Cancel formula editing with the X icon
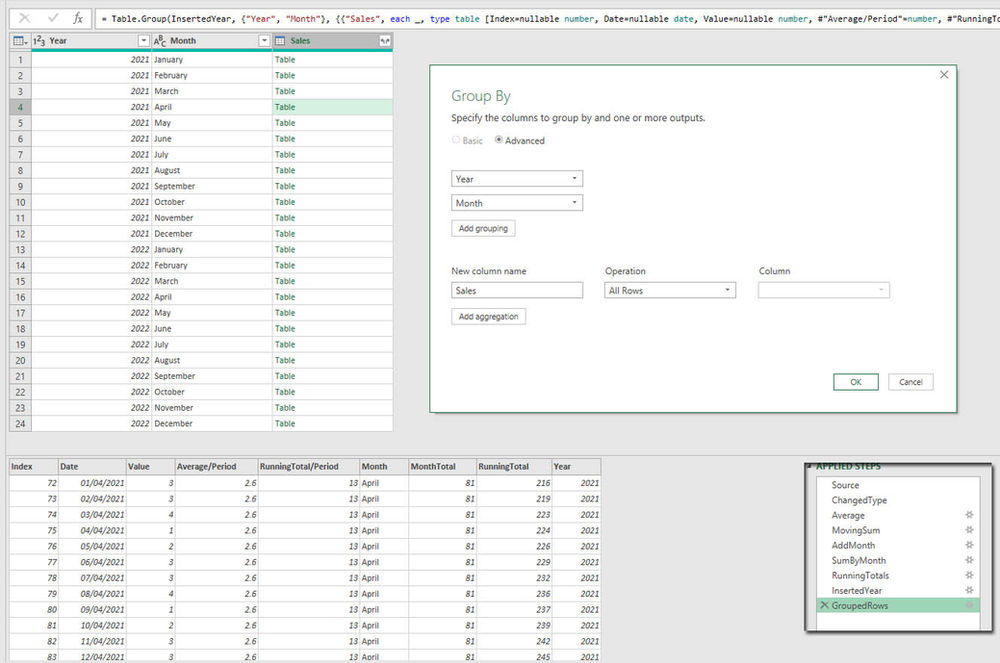Screen dimensions: 1000x663 [x=24, y=18]
